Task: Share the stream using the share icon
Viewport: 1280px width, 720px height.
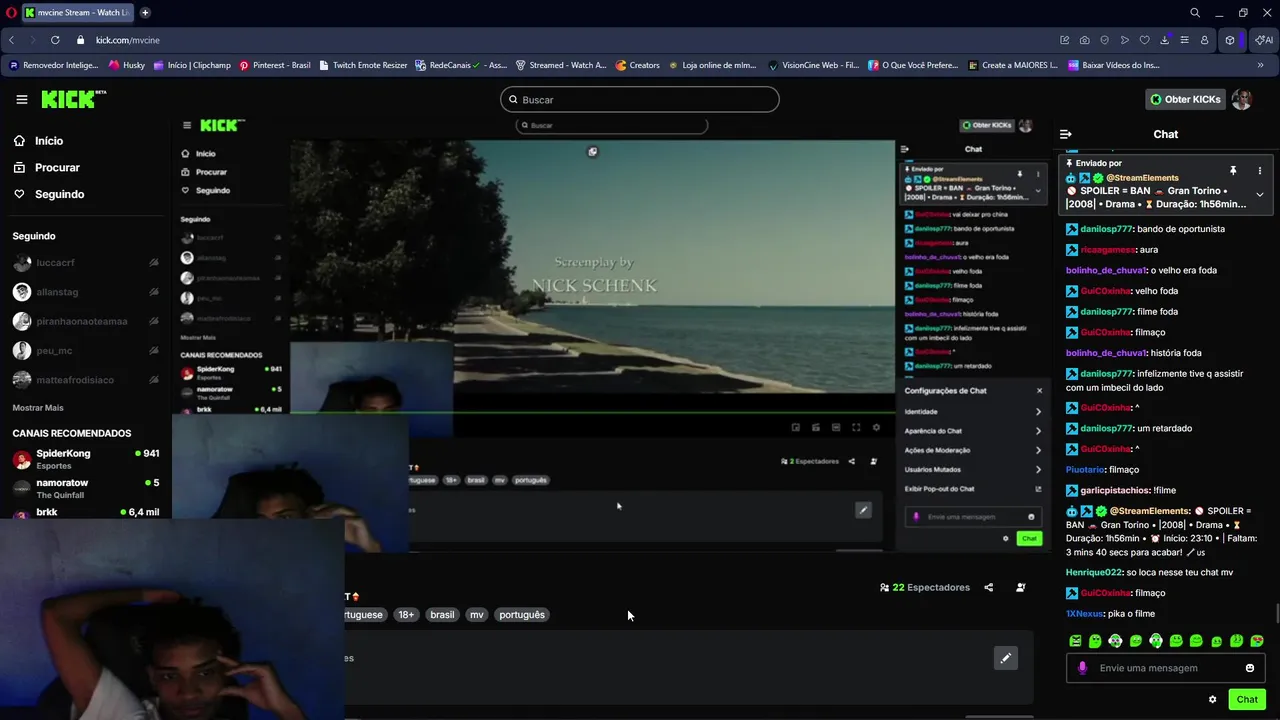Action: click(989, 587)
